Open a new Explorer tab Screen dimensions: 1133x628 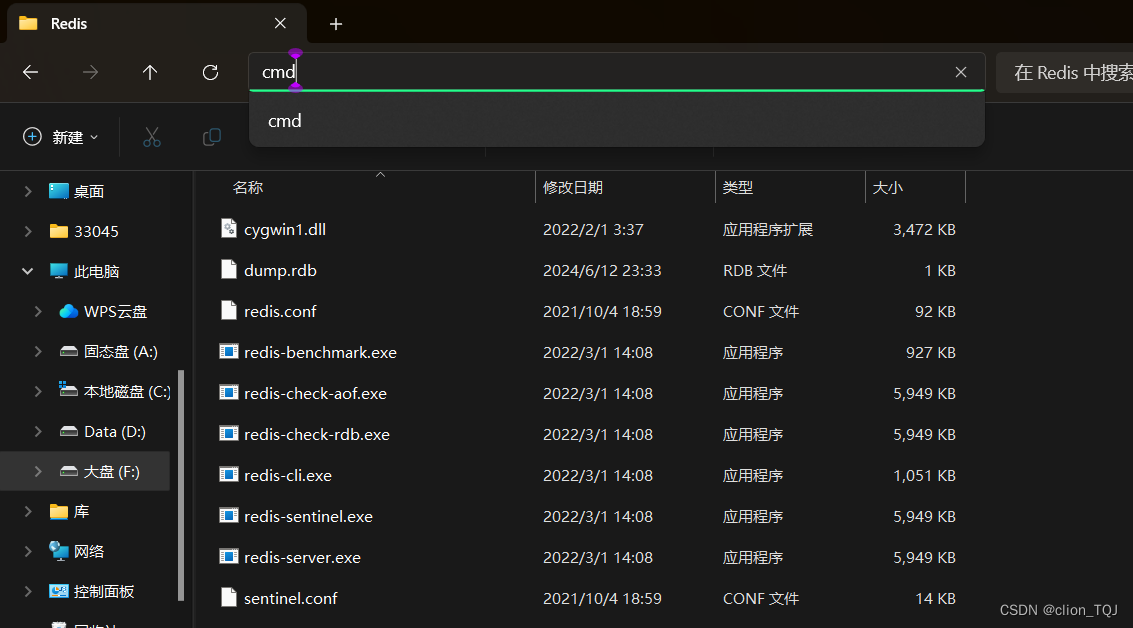(335, 24)
